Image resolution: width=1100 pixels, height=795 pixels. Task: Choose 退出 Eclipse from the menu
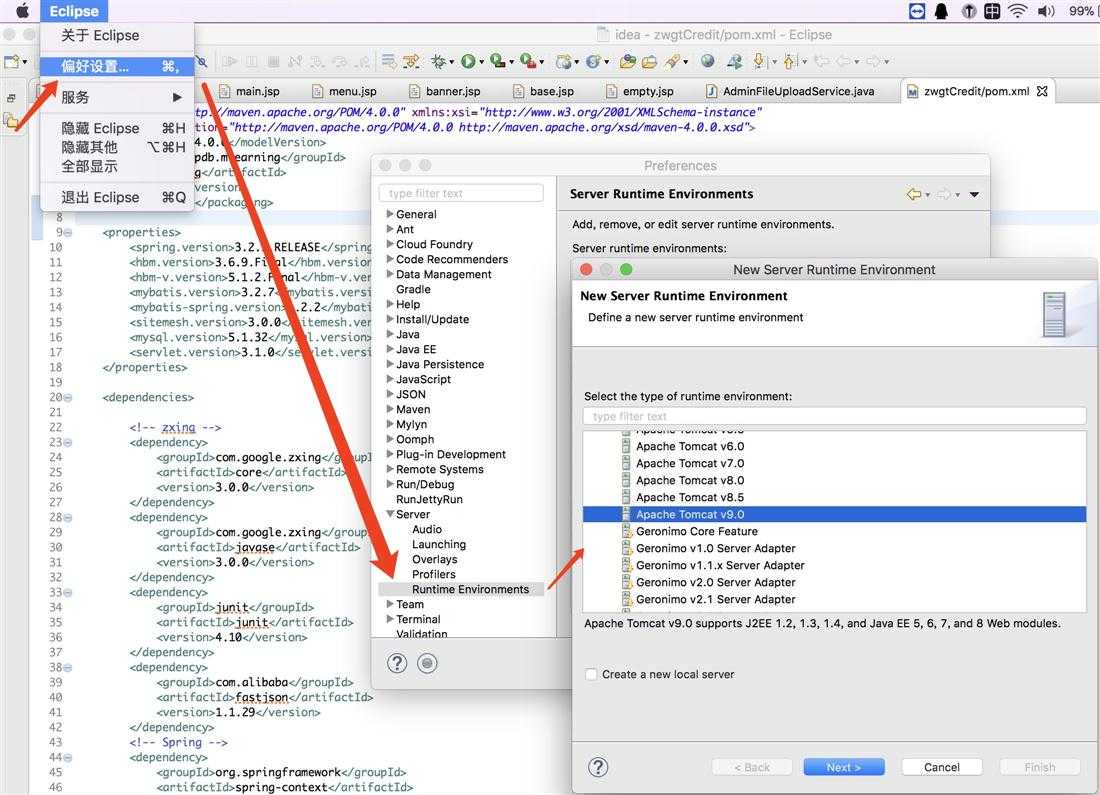(116, 197)
